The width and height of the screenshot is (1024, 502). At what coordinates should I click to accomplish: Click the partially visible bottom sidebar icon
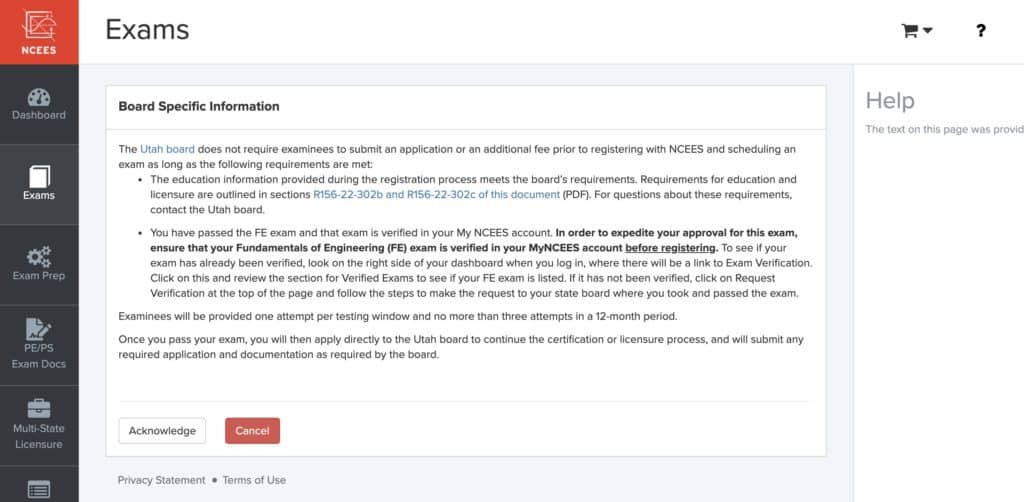[x=39, y=489]
